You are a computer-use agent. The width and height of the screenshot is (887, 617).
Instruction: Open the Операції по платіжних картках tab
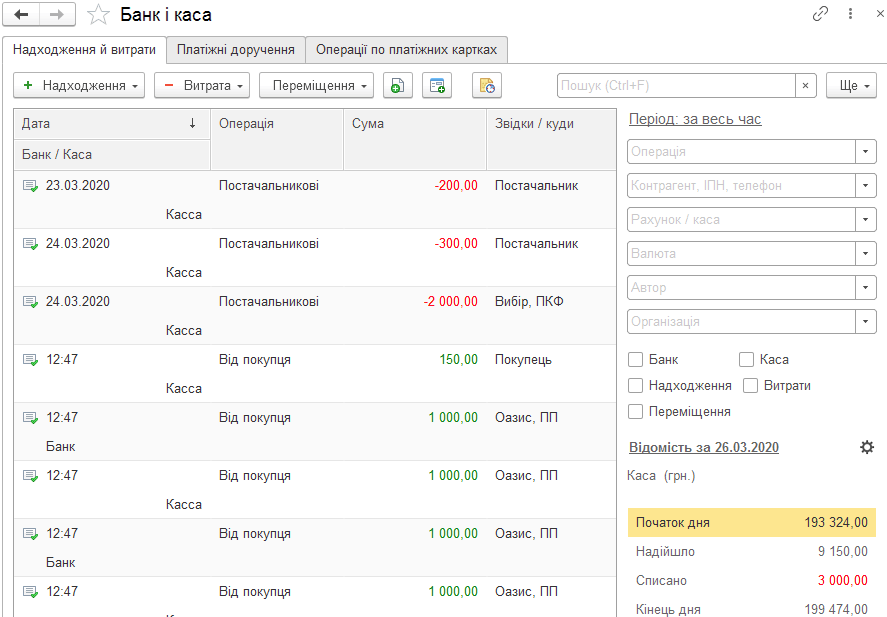[406, 50]
